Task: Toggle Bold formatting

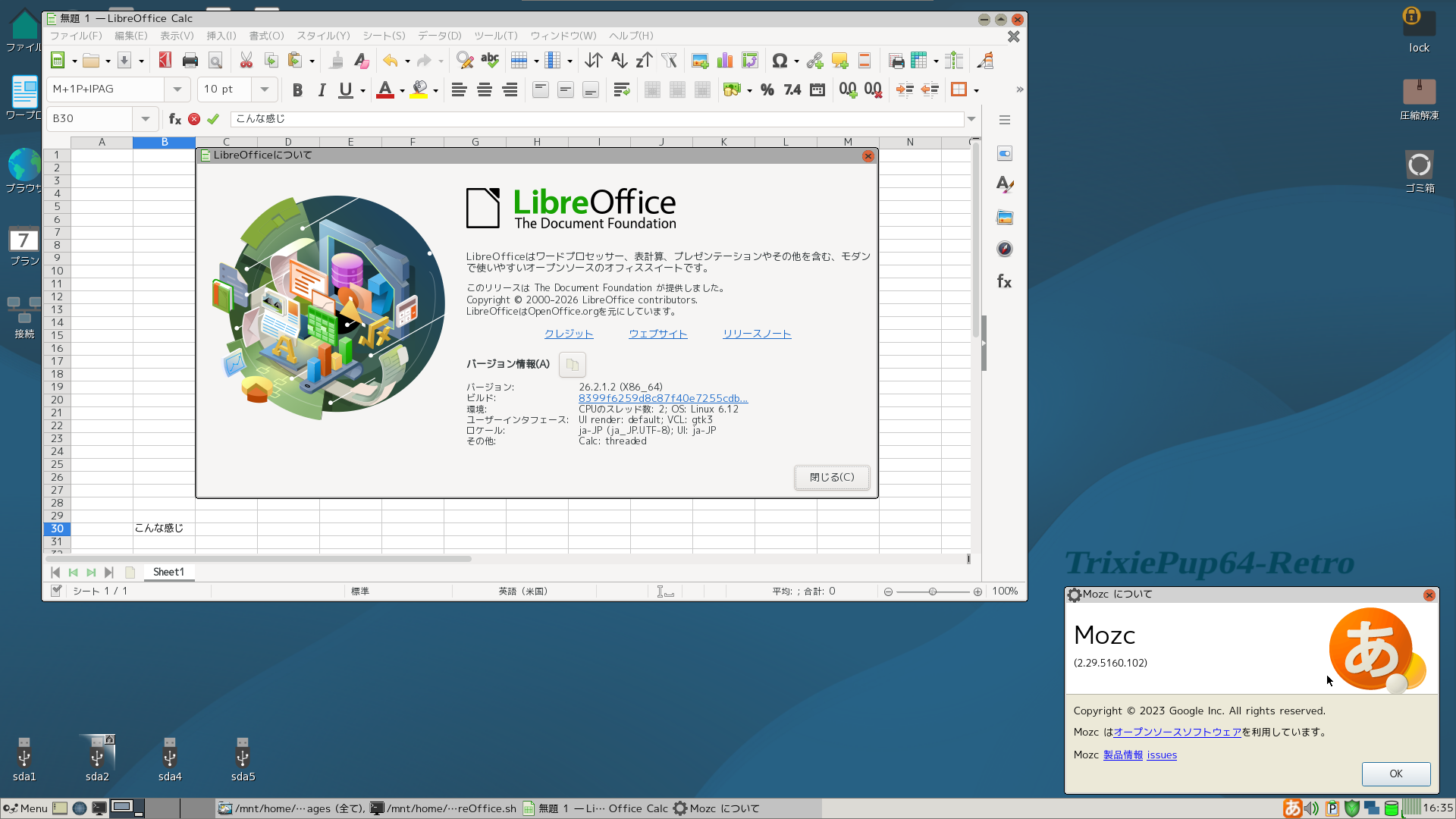Action: 297,89
